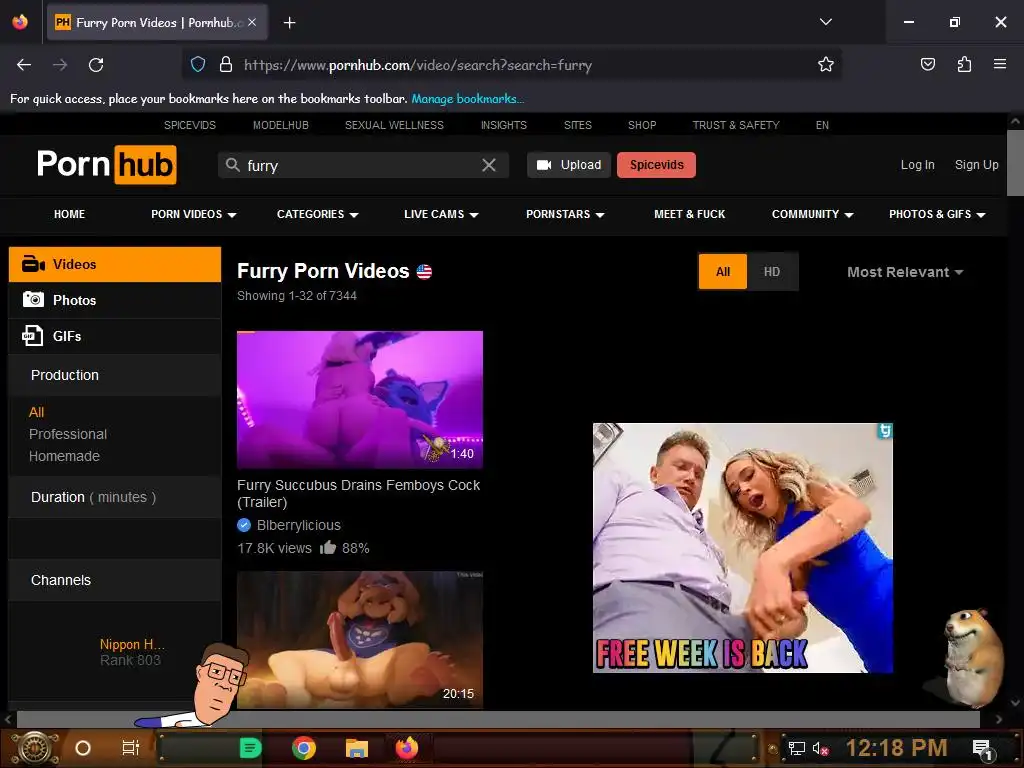Go back using the browser back arrow
Viewport: 1024px width, 768px height.
[x=24, y=65]
